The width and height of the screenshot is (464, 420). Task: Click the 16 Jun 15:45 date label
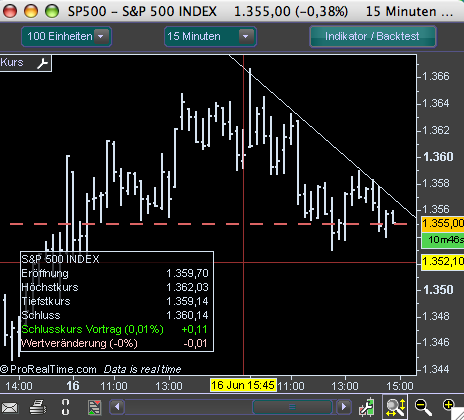pos(243,385)
